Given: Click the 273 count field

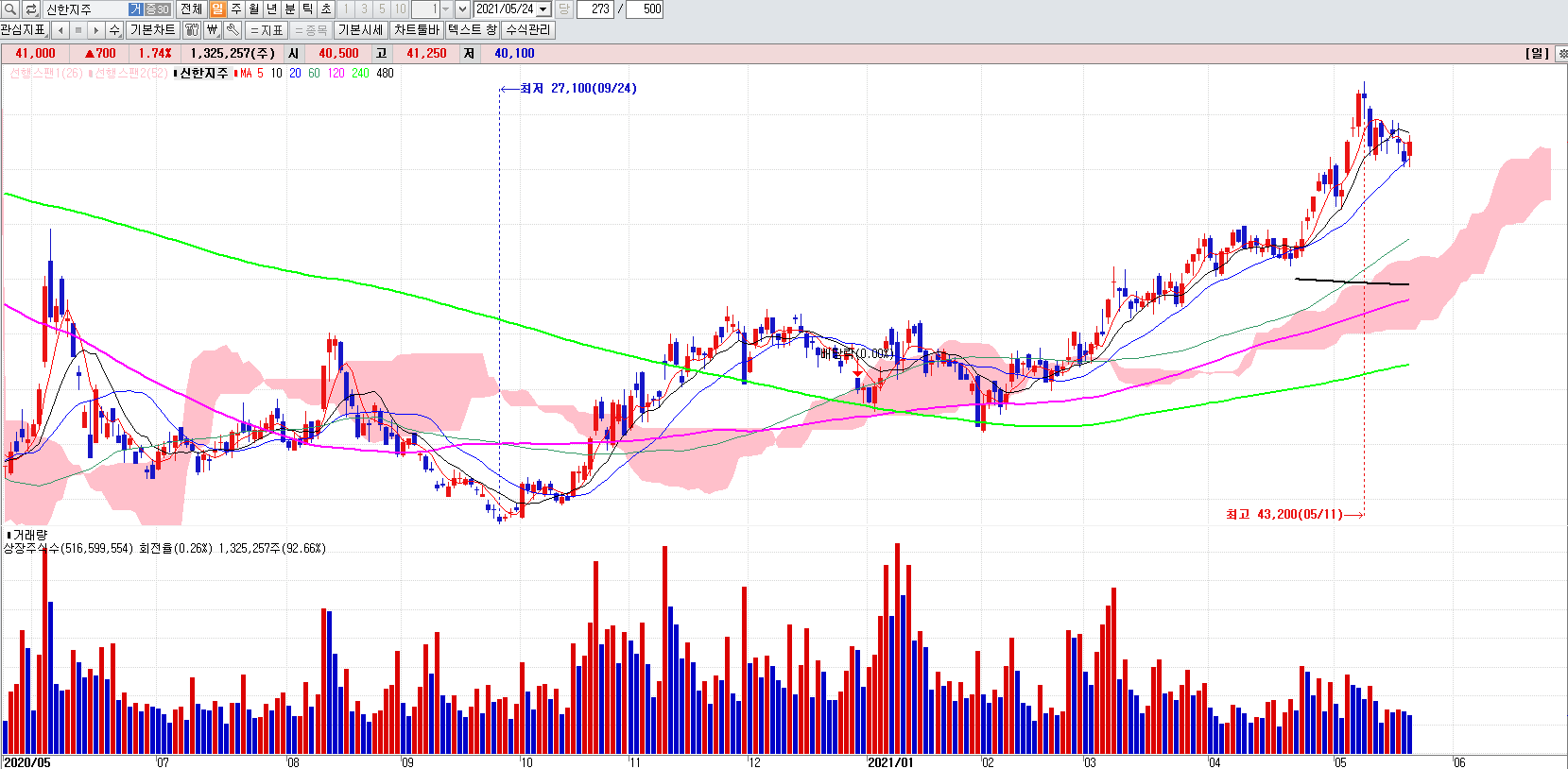Looking at the screenshot, I should [595, 9].
